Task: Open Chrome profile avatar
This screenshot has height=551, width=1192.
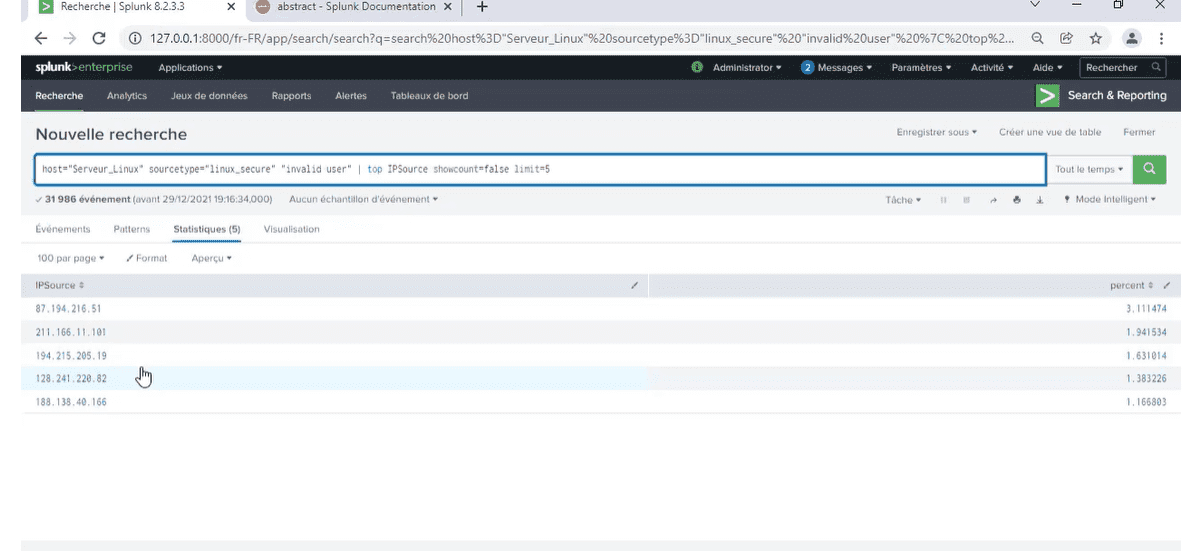Action: click(1132, 38)
